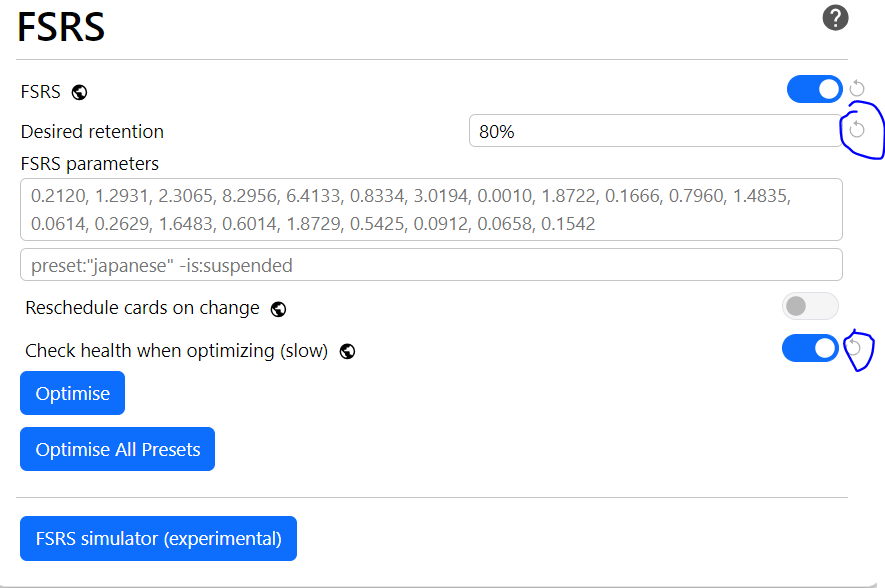Image resolution: width=885 pixels, height=588 pixels.
Task: Click the Desired retention 80% field
Action: [x=654, y=131]
